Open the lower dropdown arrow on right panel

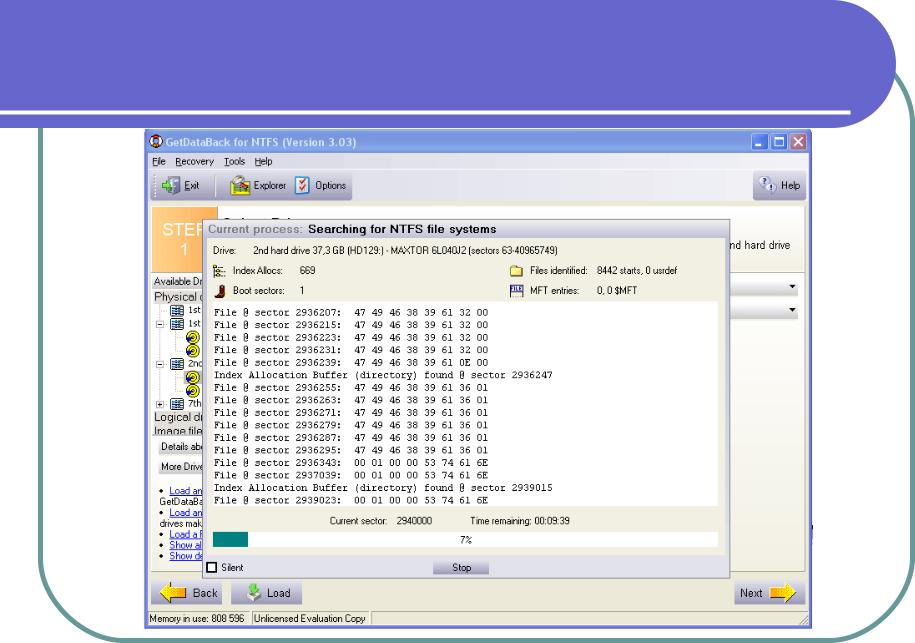click(792, 310)
